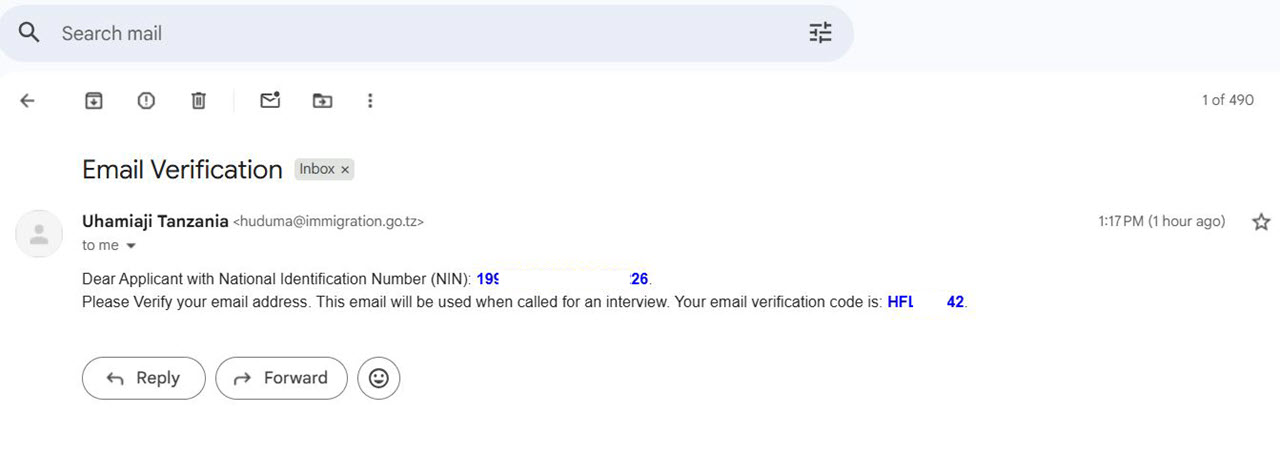Expand the "to me" recipient details

point(130,246)
